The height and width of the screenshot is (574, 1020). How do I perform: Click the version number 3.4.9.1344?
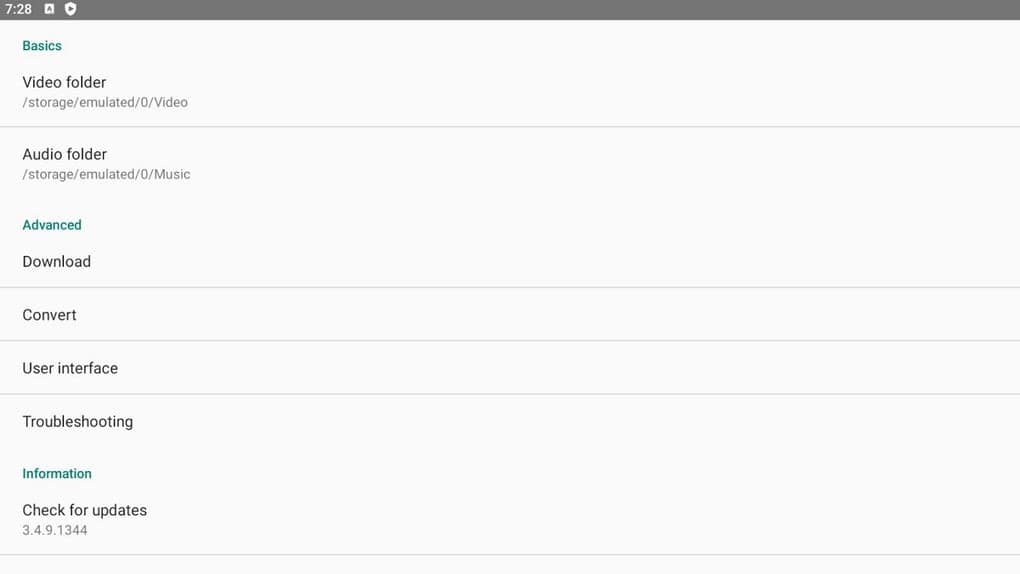55,530
